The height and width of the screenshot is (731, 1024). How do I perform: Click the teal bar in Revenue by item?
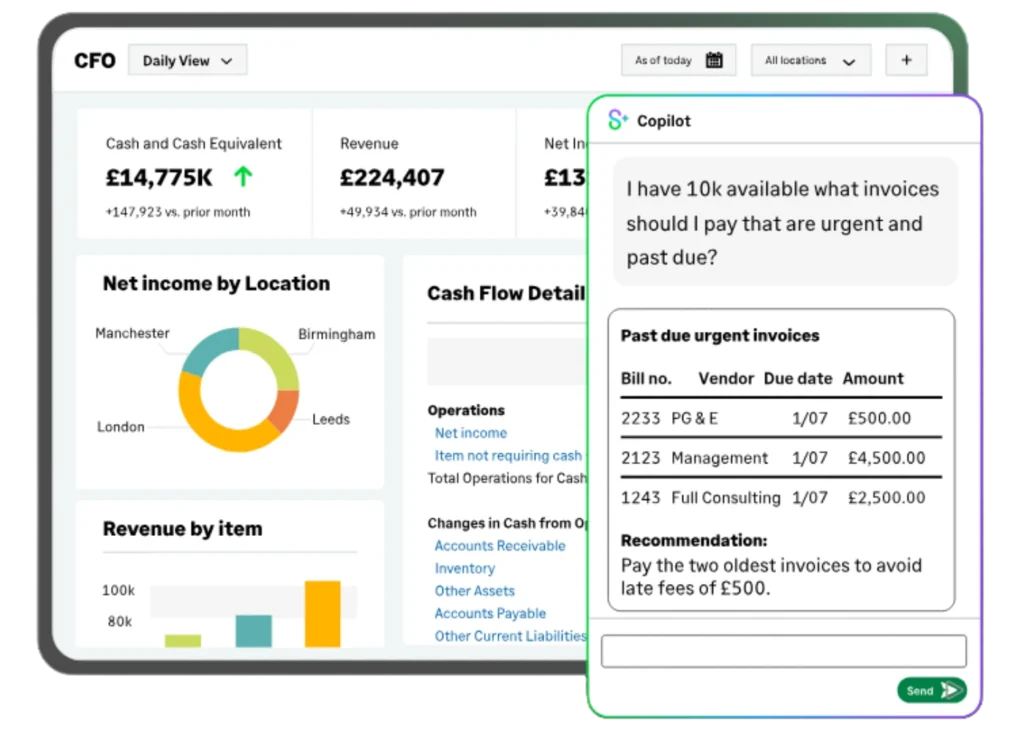pyautogui.click(x=253, y=631)
